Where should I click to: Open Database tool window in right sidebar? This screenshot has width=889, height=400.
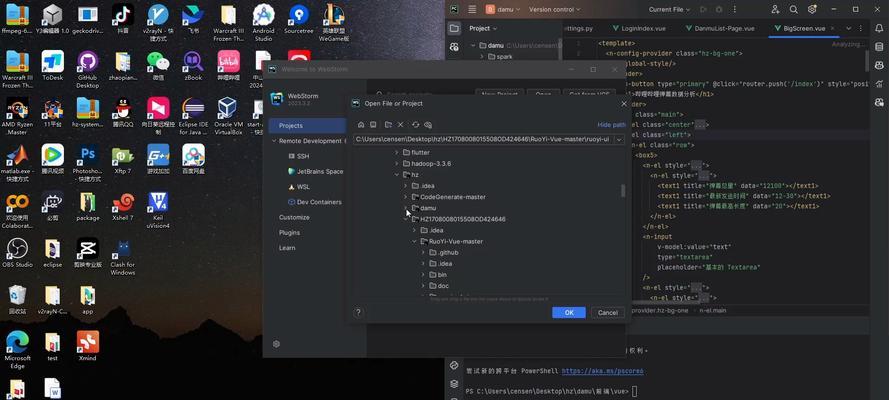(x=879, y=48)
